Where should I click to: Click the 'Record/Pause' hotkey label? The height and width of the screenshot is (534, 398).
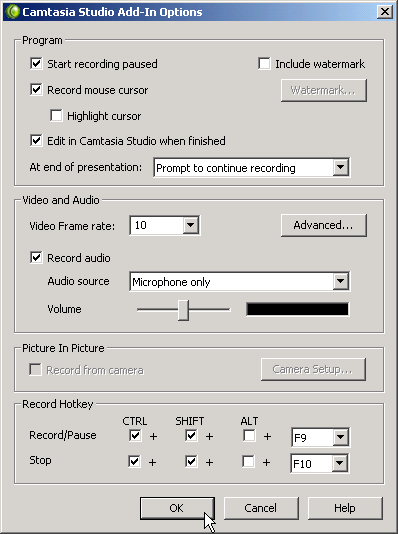point(63,435)
